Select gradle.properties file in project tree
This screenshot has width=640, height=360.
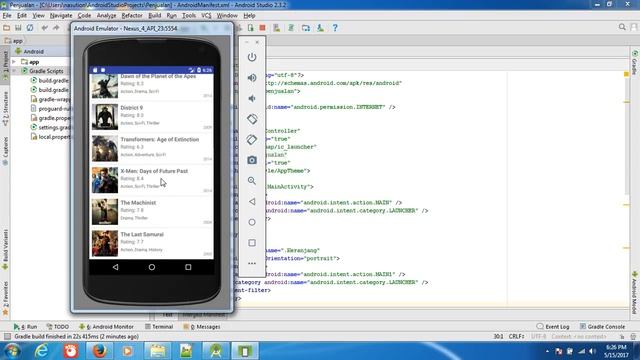click(50, 118)
